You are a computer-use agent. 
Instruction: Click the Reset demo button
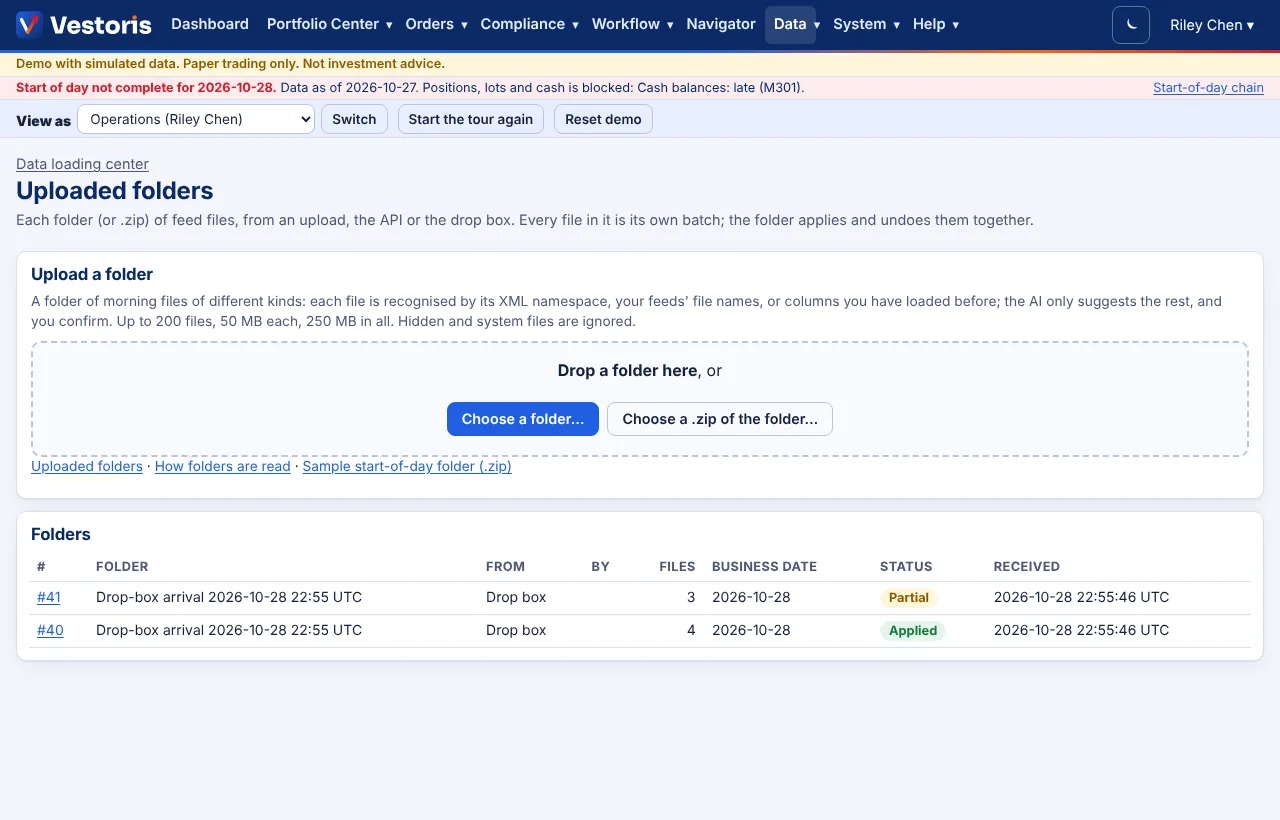603,119
